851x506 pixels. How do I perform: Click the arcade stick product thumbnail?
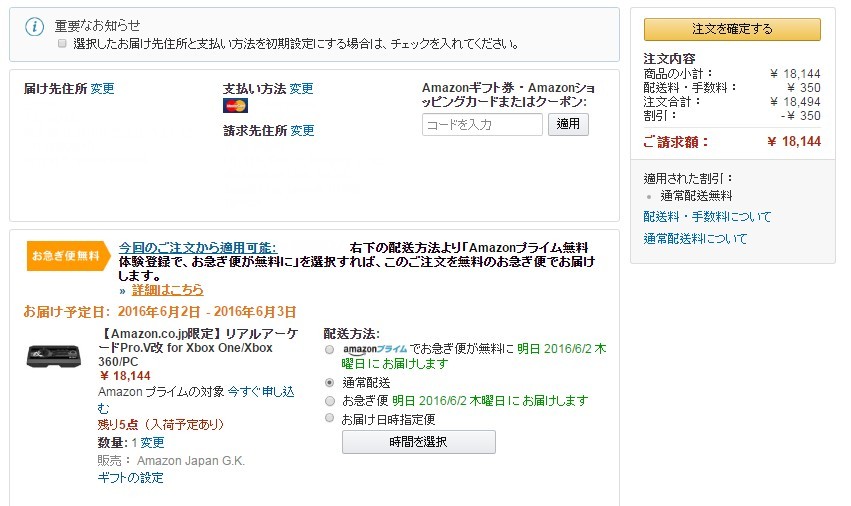55,356
